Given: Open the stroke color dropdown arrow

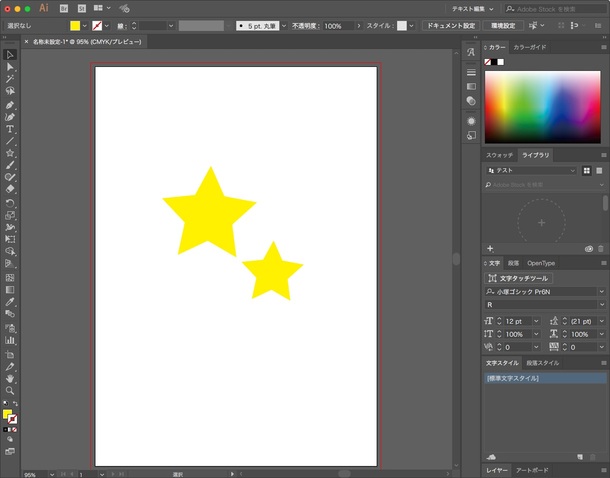Looking at the screenshot, I should [x=107, y=26].
